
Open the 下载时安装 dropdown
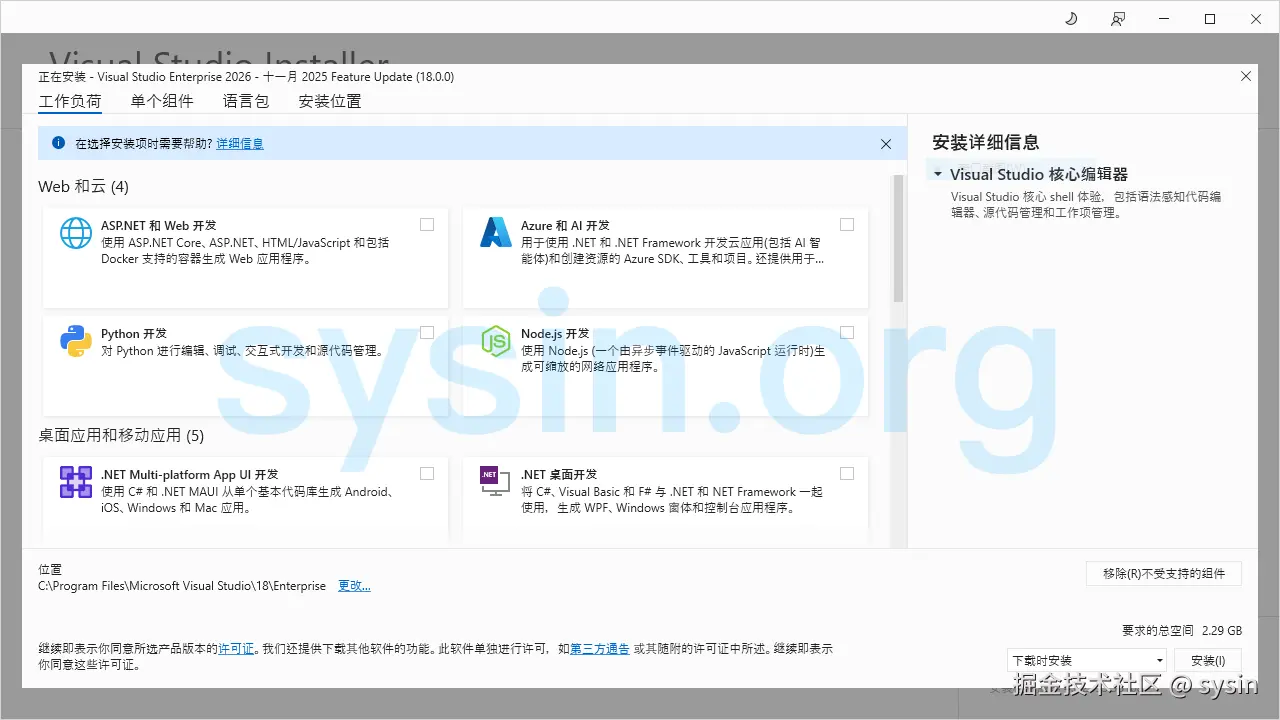[x=1087, y=661]
